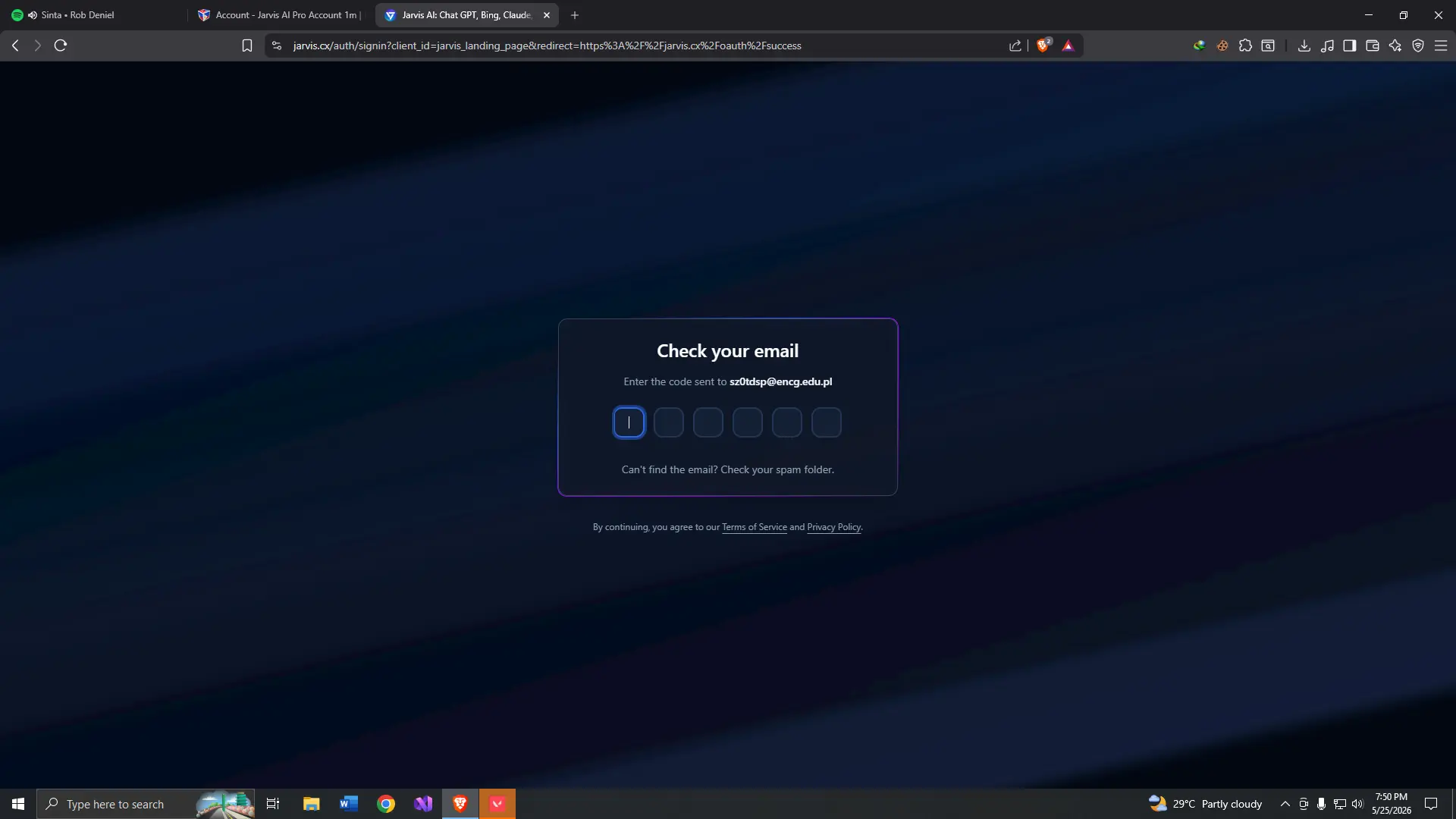Toggle the browser sidebar panel icon
The height and width of the screenshot is (819, 1456).
[x=1349, y=45]
